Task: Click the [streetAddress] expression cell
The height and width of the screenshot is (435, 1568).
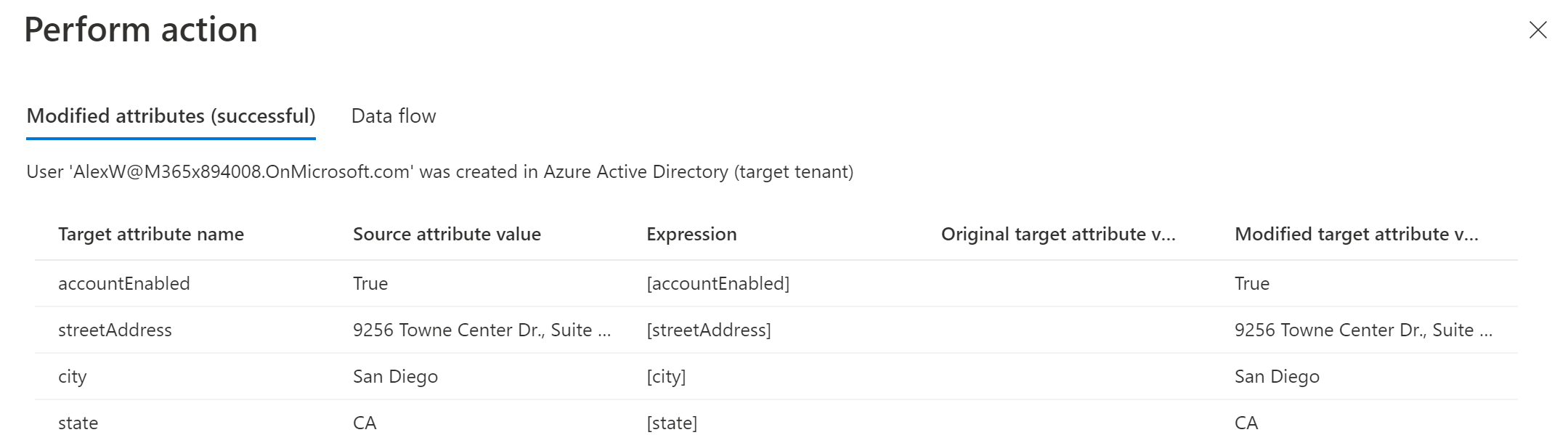Action: (709, 330)
